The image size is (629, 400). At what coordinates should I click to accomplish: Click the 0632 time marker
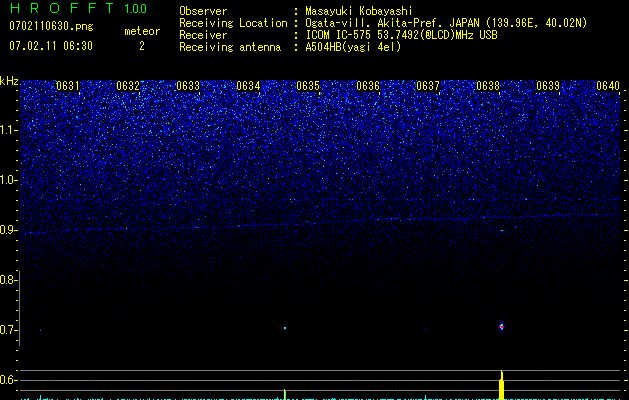[x=128, y=86]
